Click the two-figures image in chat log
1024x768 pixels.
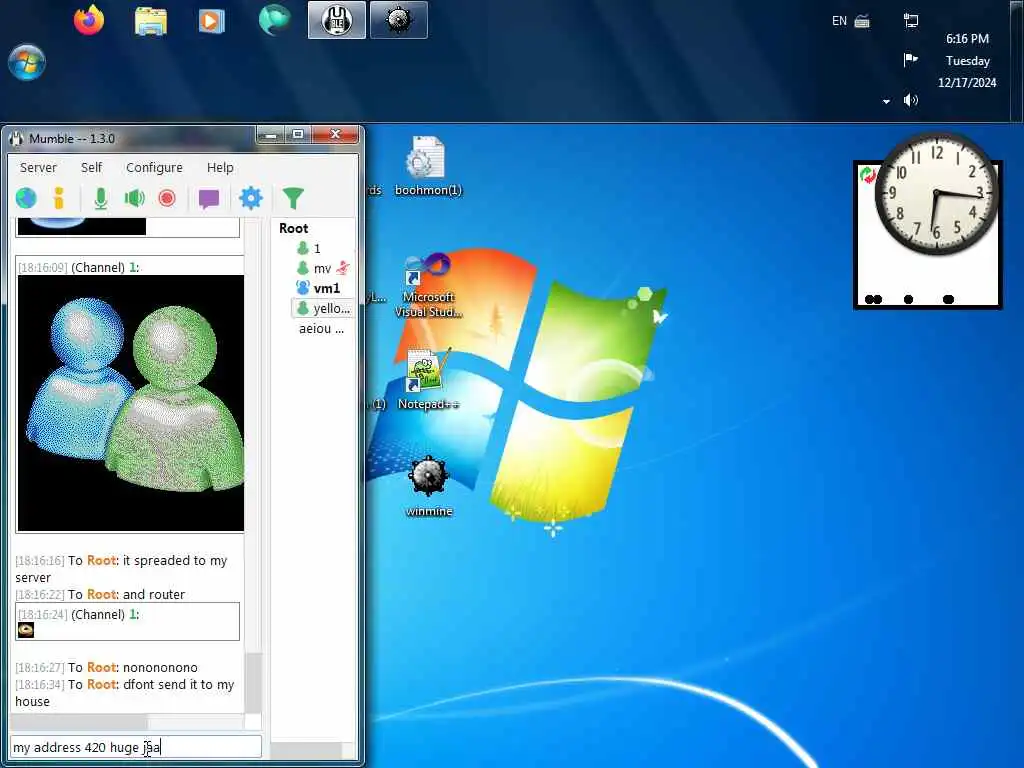(131, 403)
